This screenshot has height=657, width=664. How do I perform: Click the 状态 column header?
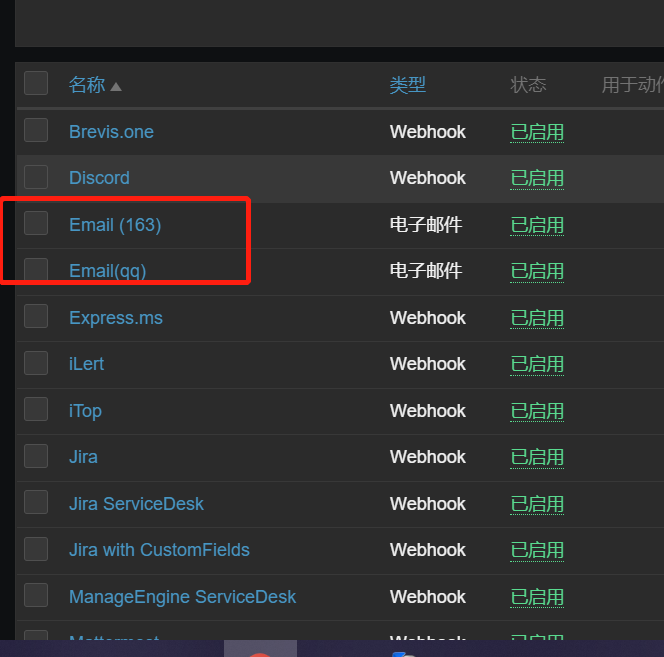[x=528, y=85]
